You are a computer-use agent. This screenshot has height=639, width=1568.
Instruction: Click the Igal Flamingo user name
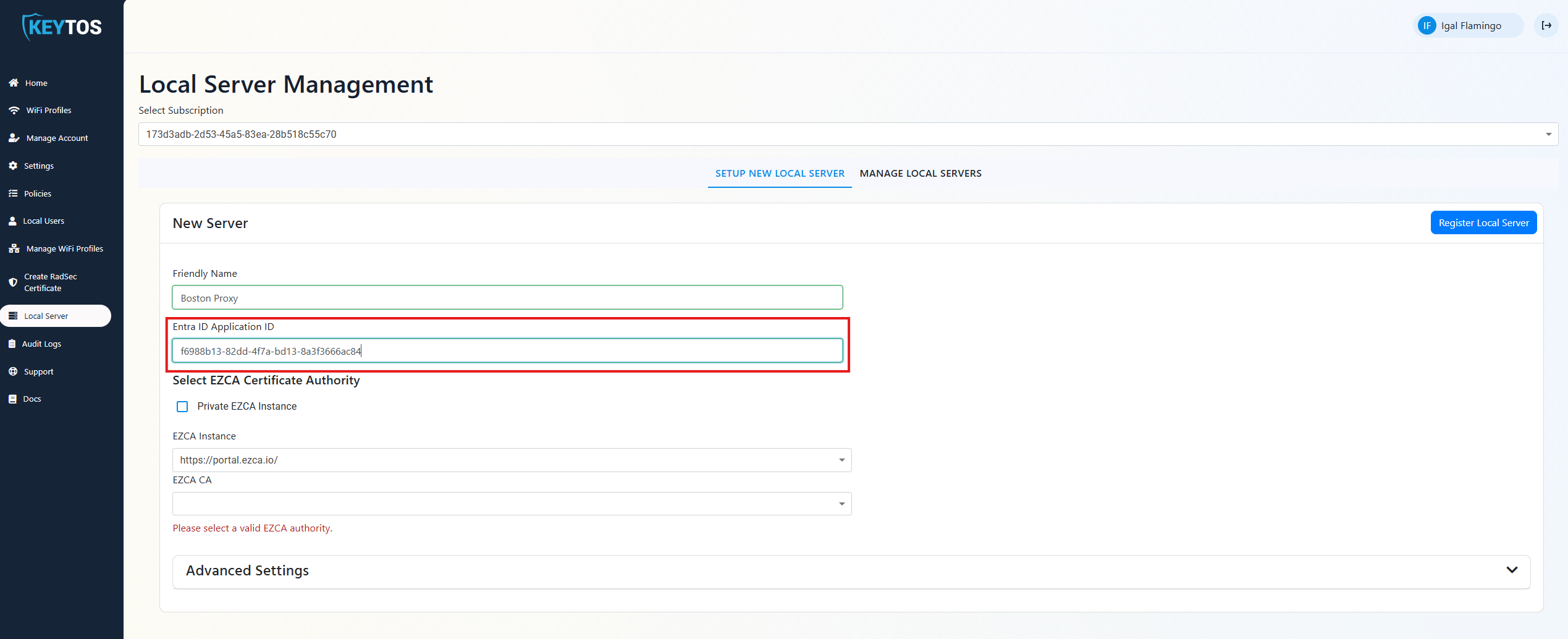[x=1471, y=26]
